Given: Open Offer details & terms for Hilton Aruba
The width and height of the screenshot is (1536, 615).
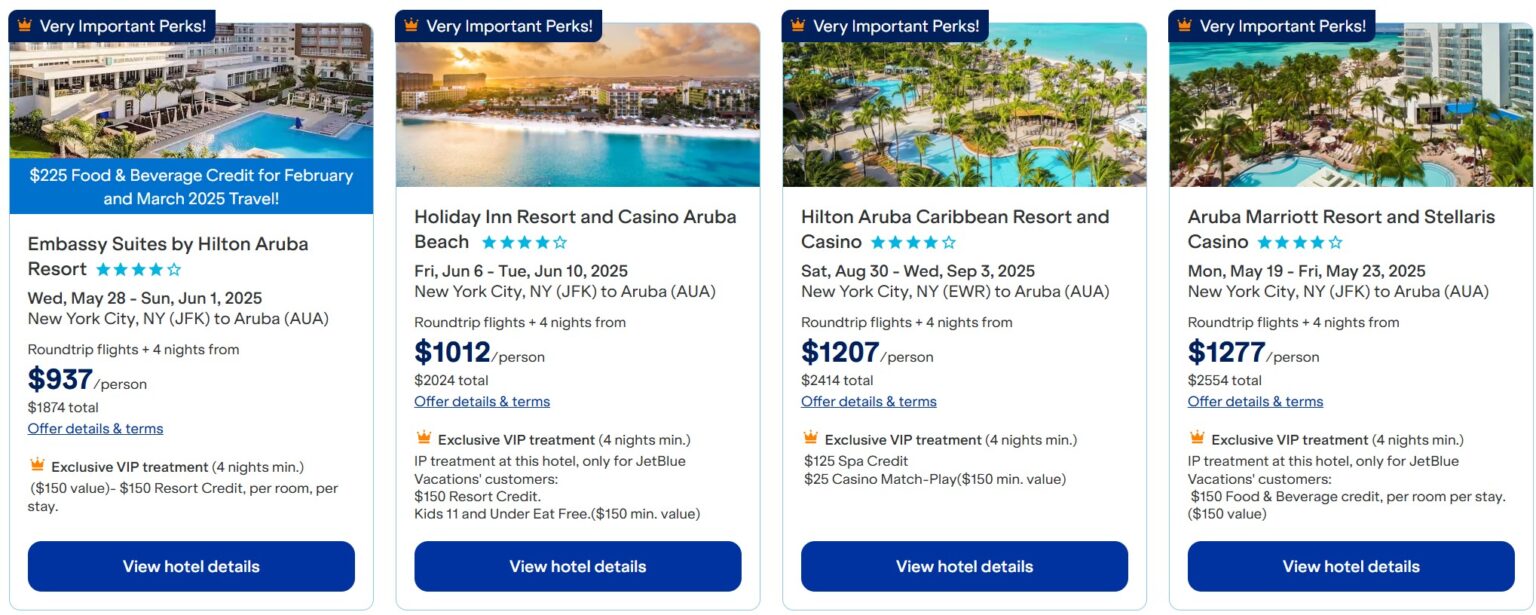Looking at the screenshot, I should click(868, 401).
